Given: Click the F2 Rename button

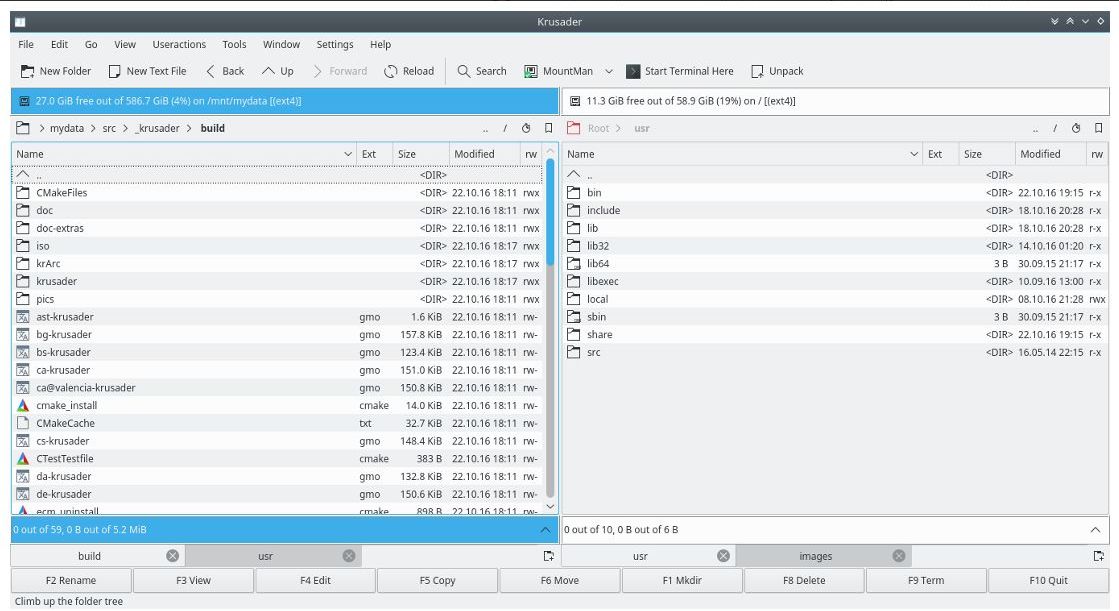Looking at the screenshot, I should tap(71, 580).
